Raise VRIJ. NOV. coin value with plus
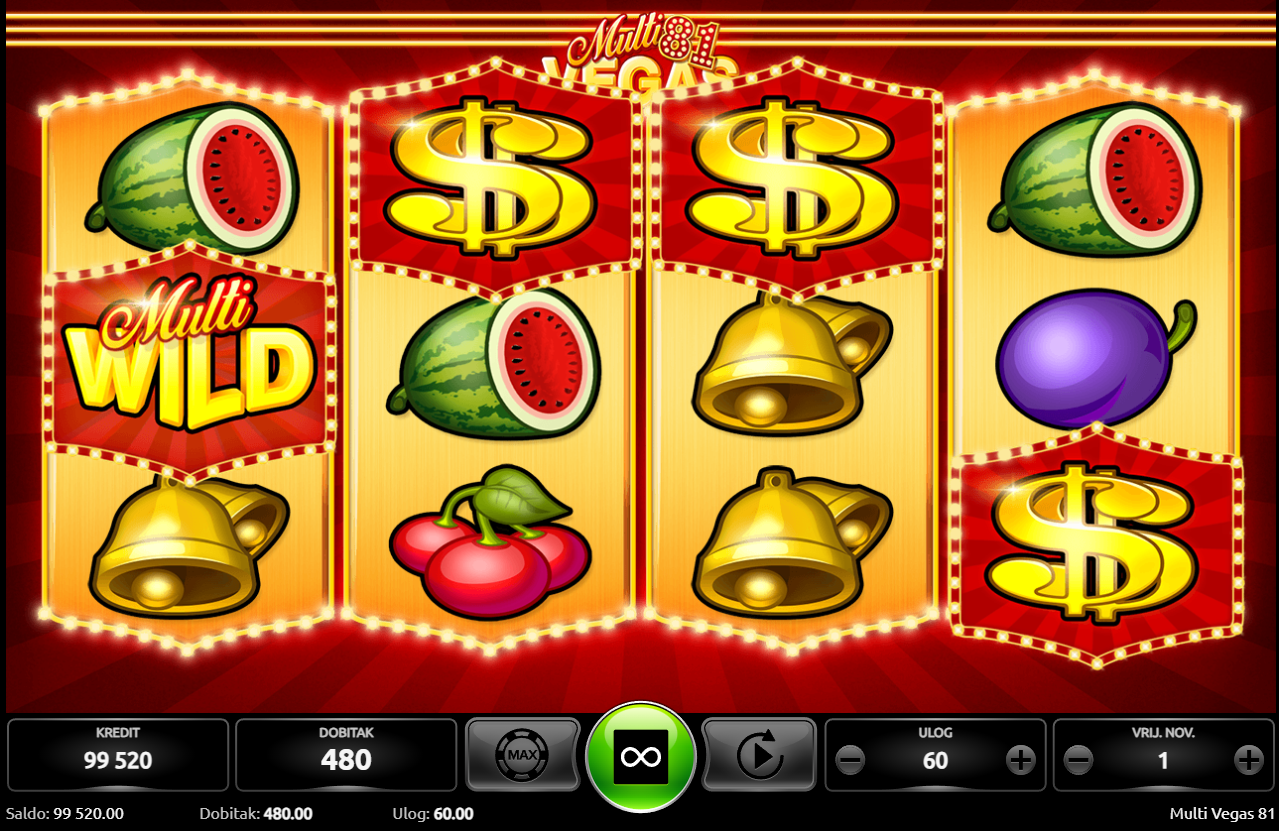The width and height of the screenshot is (1279, 831). pyautogui.click(x=1248, y=761)
